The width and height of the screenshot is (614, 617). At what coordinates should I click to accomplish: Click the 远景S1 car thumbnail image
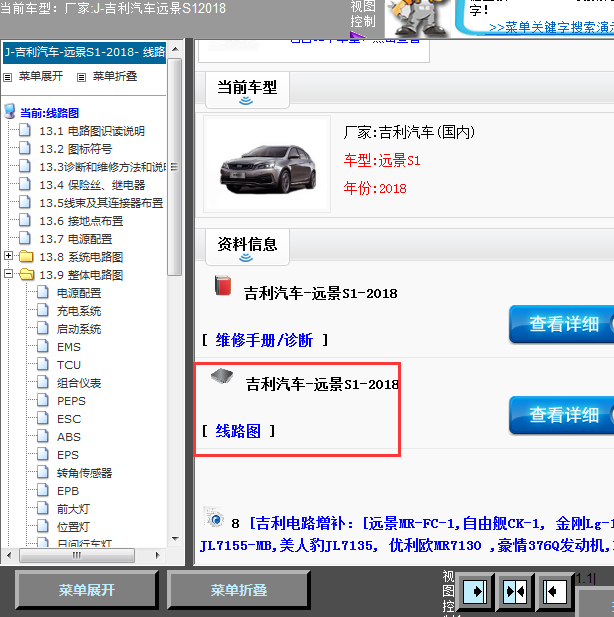pyautogui.click(x=267, y=164)
